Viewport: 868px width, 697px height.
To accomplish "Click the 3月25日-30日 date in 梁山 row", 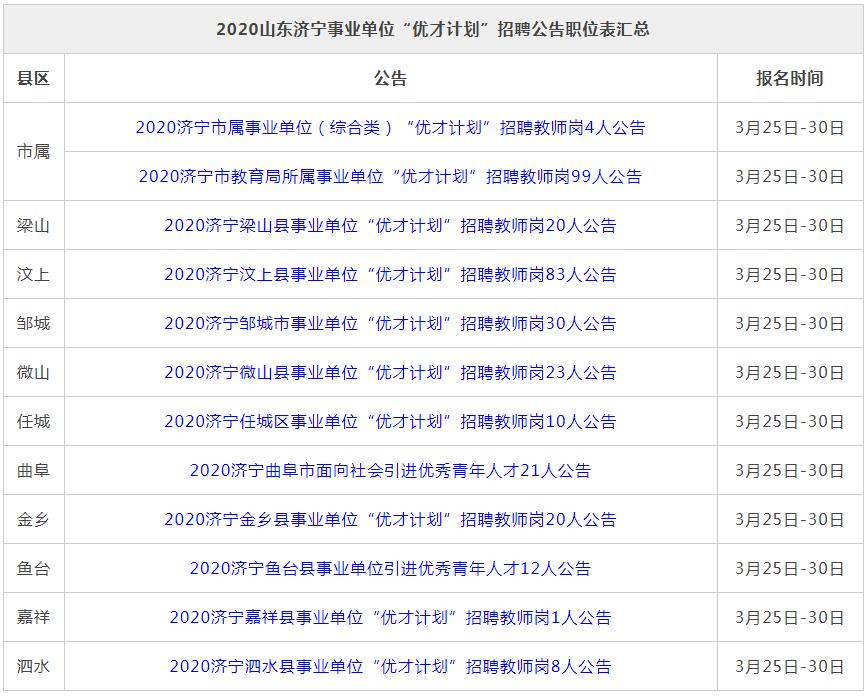I will pos(790,226).
